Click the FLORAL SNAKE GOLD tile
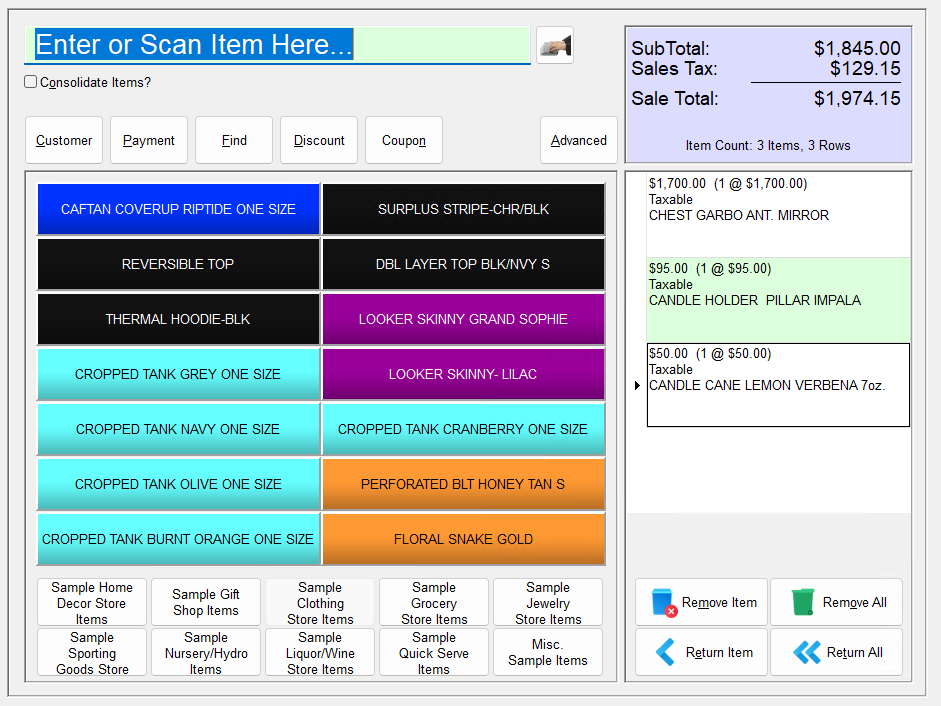This screenshot has height=706, width=941. [463, 539]
